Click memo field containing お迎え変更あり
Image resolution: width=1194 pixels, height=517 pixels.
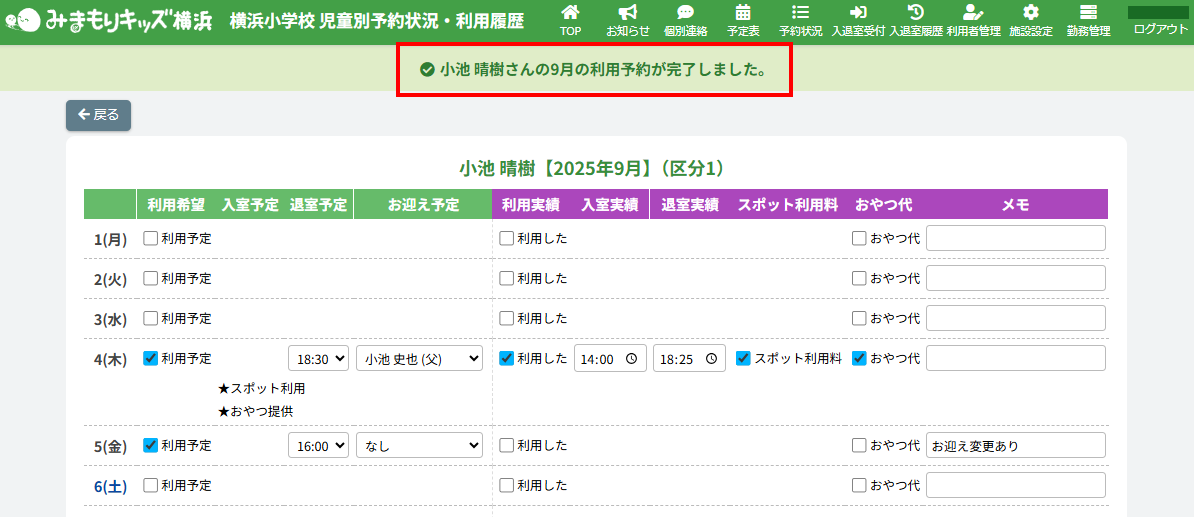[x=1015, y=446]
